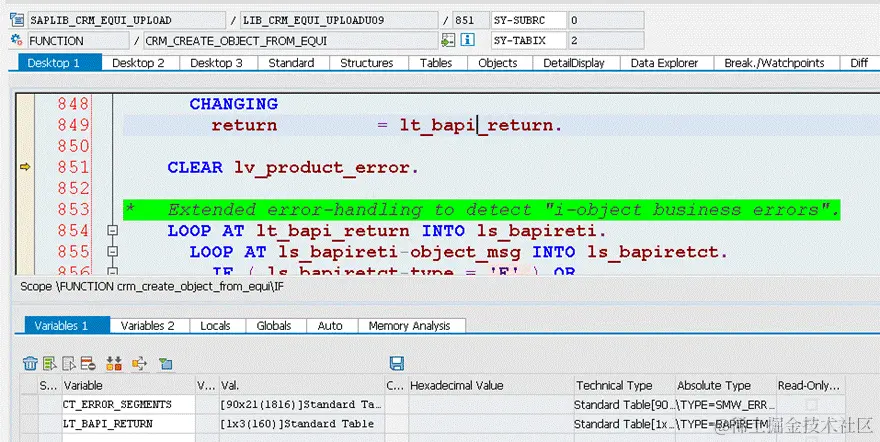Screen dimensions: 880x442
Task: Click the Variable column header
Action: pos(128,385)
